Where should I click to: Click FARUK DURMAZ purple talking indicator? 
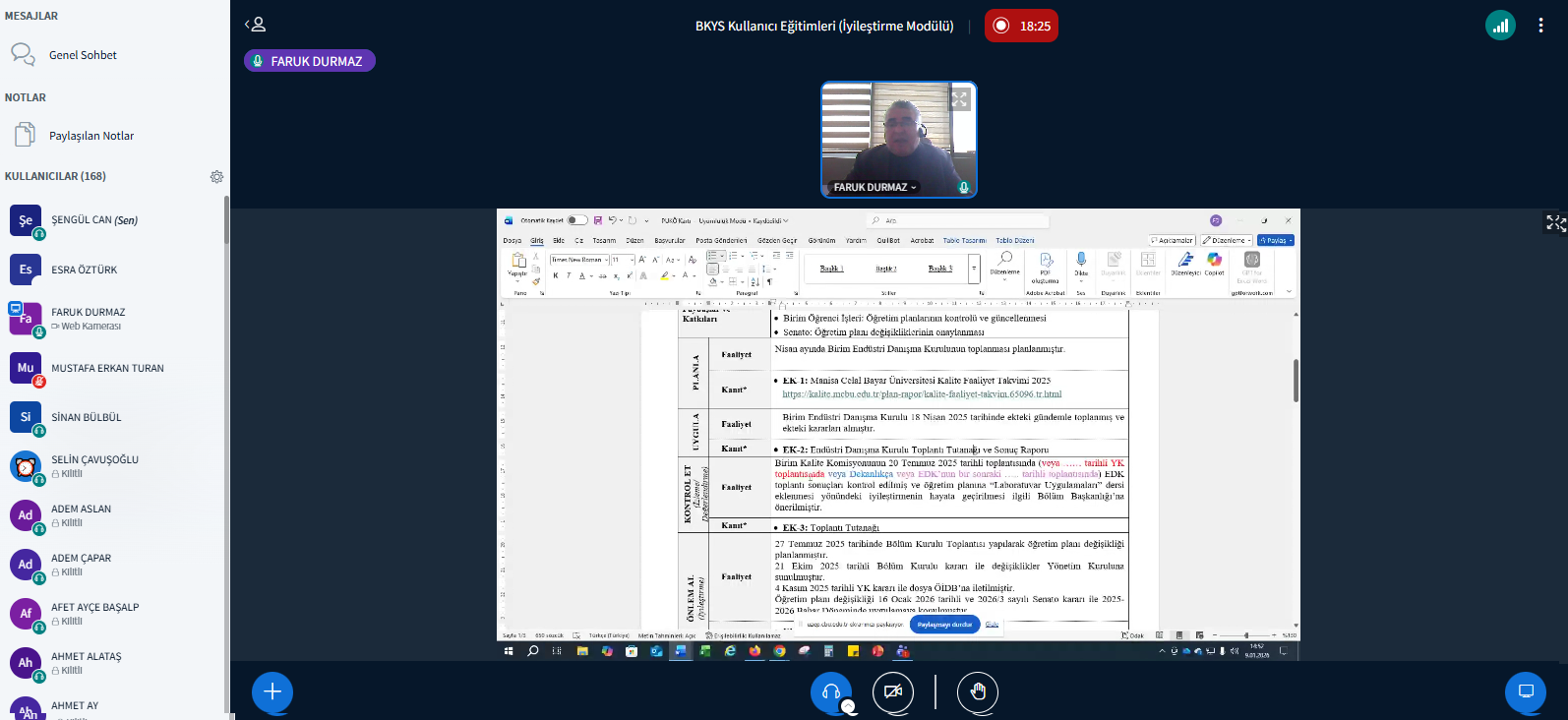(x=309, y=61)
